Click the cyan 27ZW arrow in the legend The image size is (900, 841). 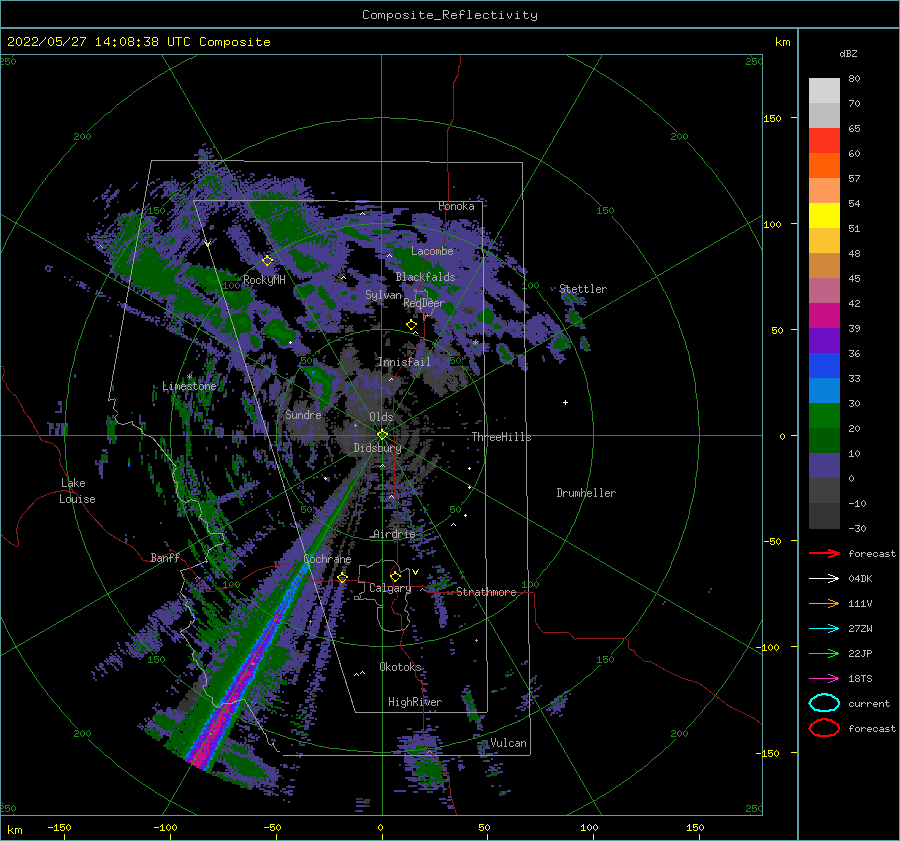point(824,629)
